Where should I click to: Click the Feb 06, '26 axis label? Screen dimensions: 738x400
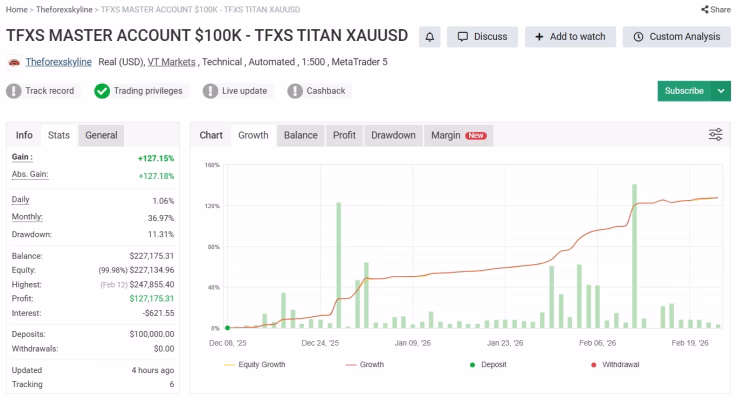[597, 343]
